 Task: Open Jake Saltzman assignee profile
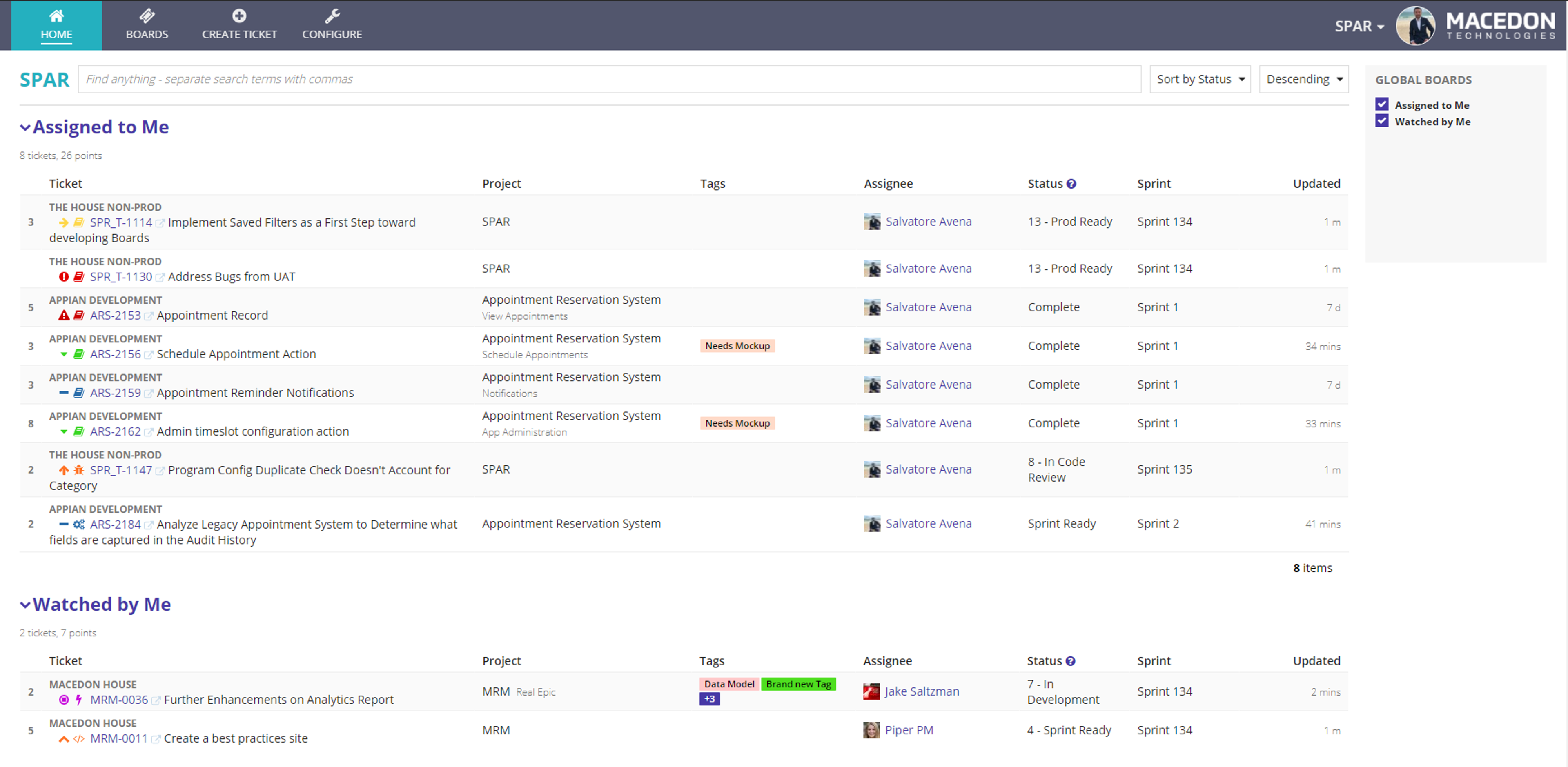[x=922, y=691]
